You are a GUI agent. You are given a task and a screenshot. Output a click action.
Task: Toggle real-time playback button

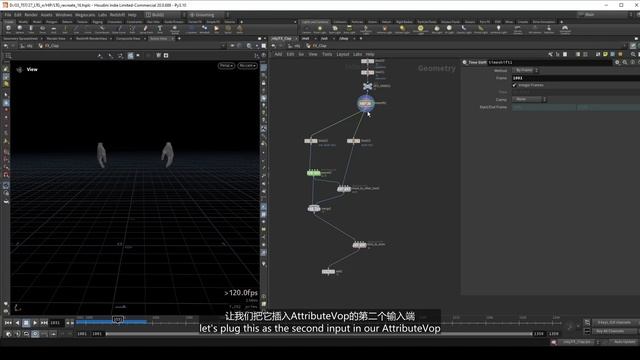[x=35, y=334]
